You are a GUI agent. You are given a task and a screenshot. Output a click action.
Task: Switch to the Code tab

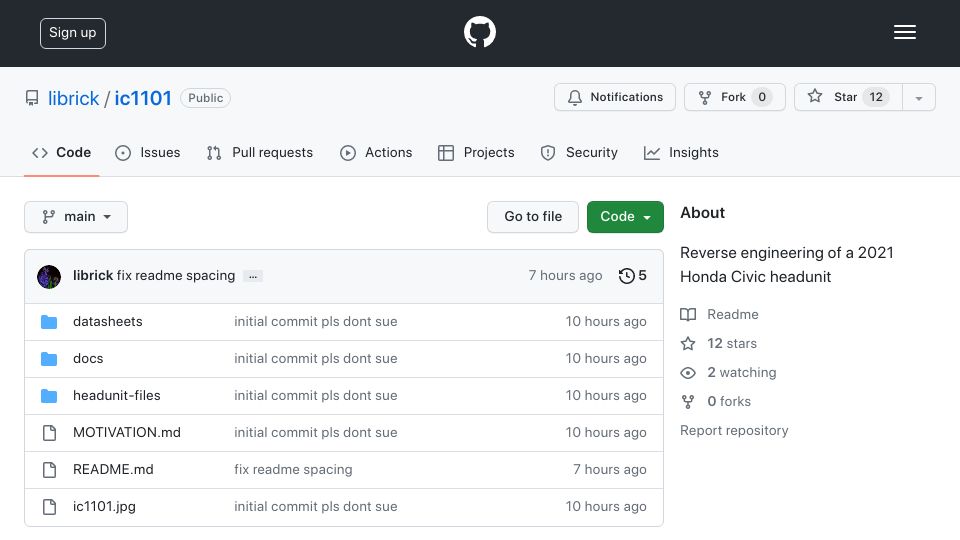click(61, 152)
